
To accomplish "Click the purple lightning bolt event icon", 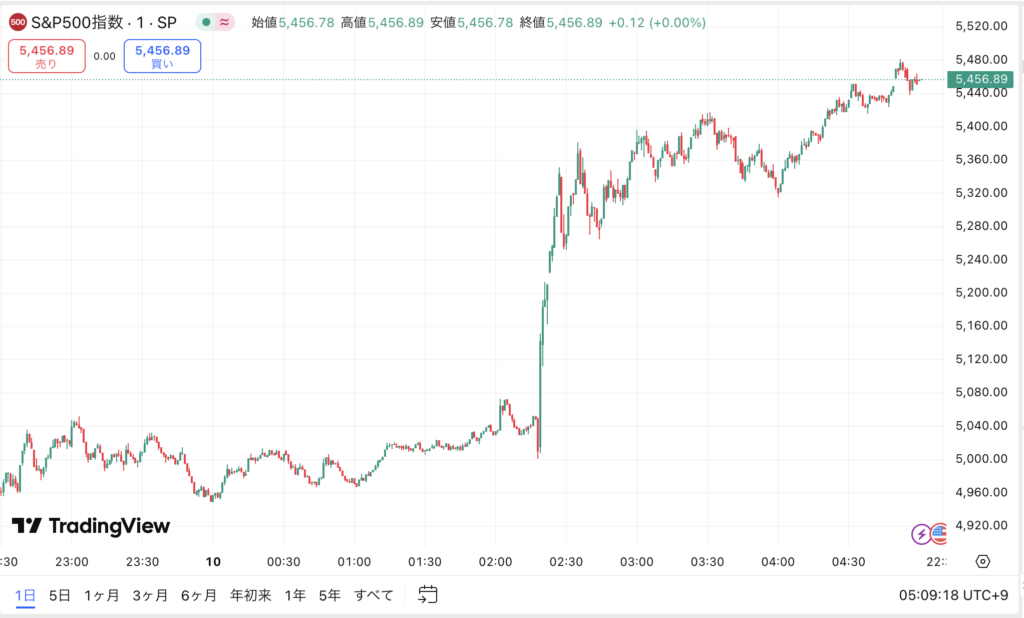I will coord(921,534).
